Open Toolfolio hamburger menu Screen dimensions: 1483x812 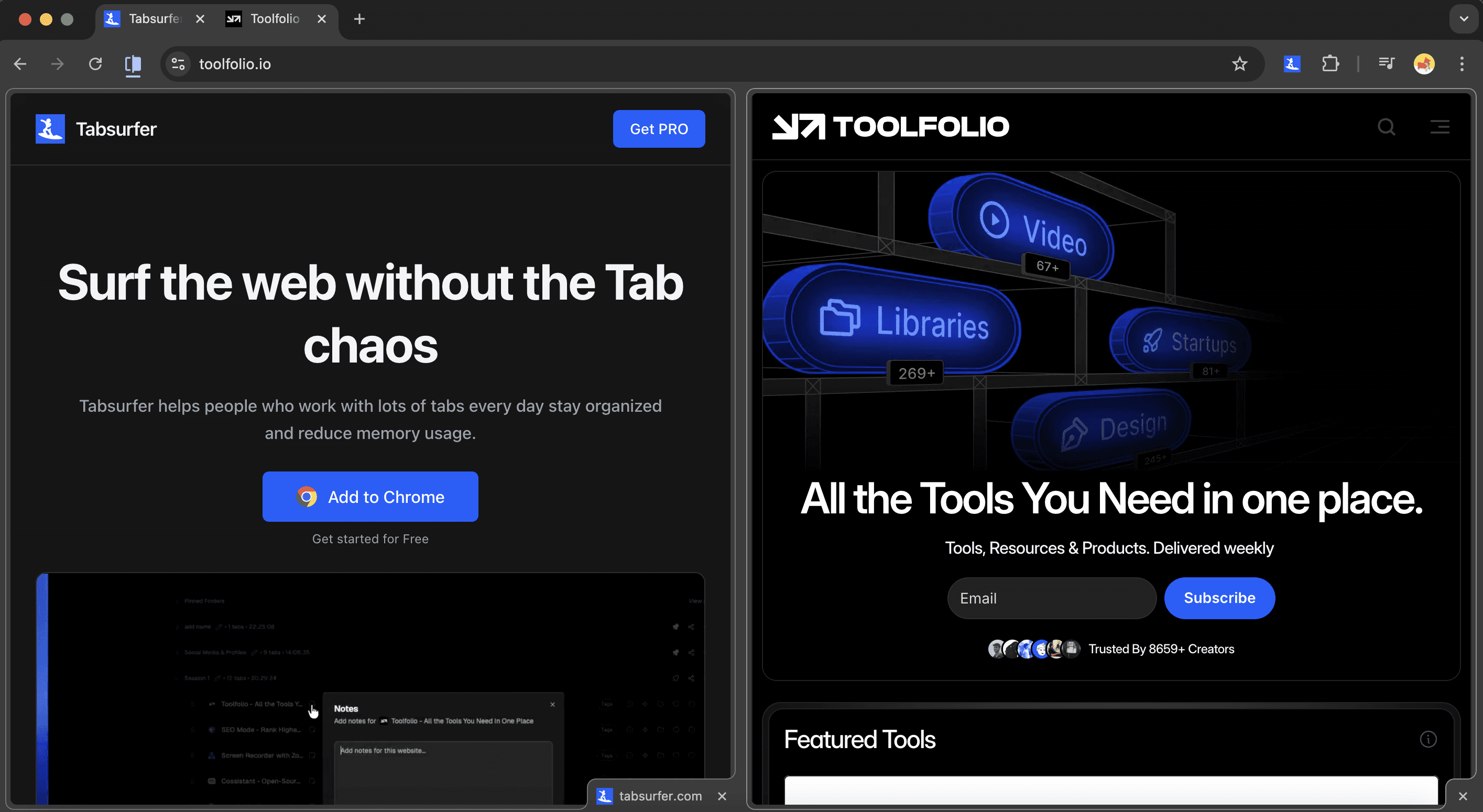(x=1440, y=127)
